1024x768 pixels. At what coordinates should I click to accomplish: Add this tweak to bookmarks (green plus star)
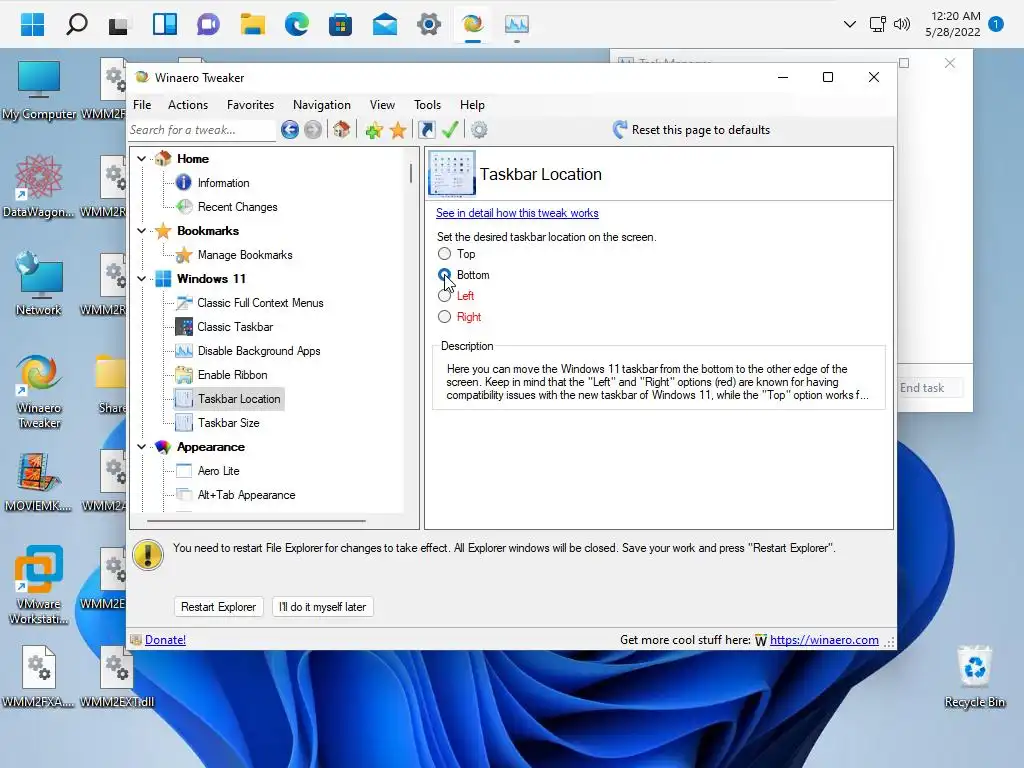374,130
